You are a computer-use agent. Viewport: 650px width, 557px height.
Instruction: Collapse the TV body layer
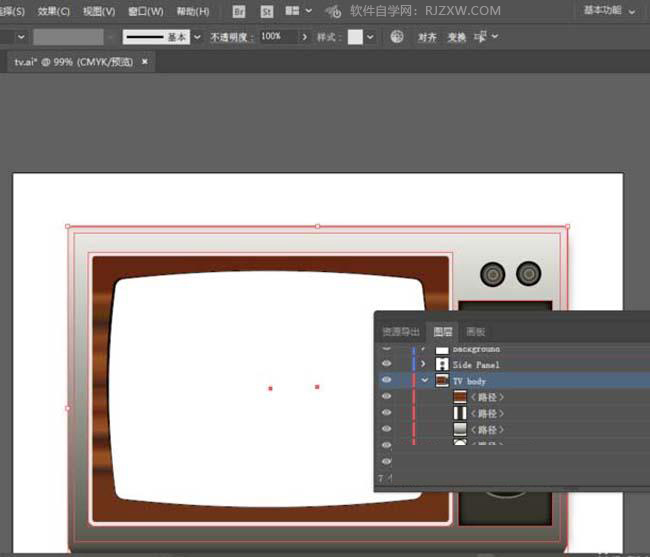coord(424,381)
